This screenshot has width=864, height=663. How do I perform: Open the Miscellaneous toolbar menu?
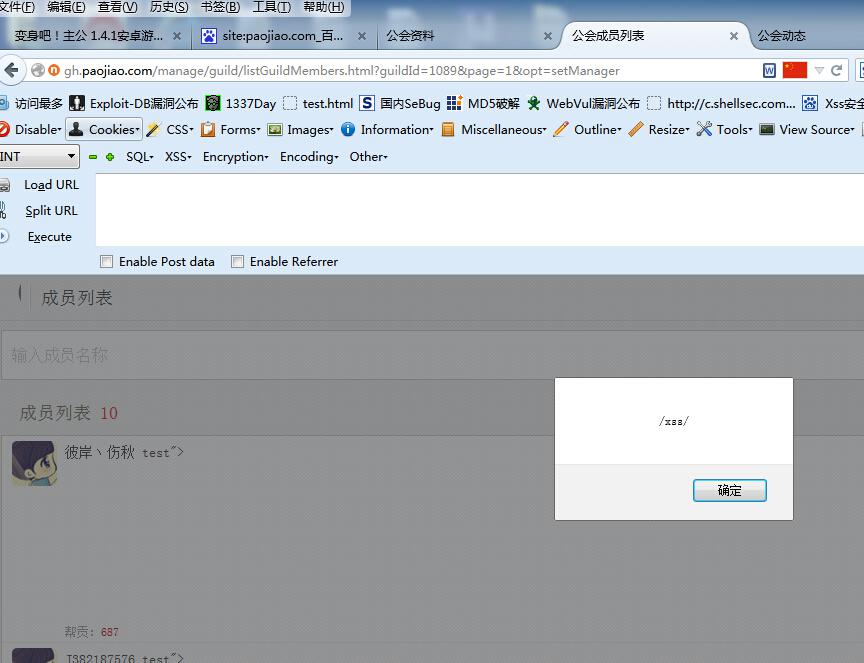tap(494, 130)
